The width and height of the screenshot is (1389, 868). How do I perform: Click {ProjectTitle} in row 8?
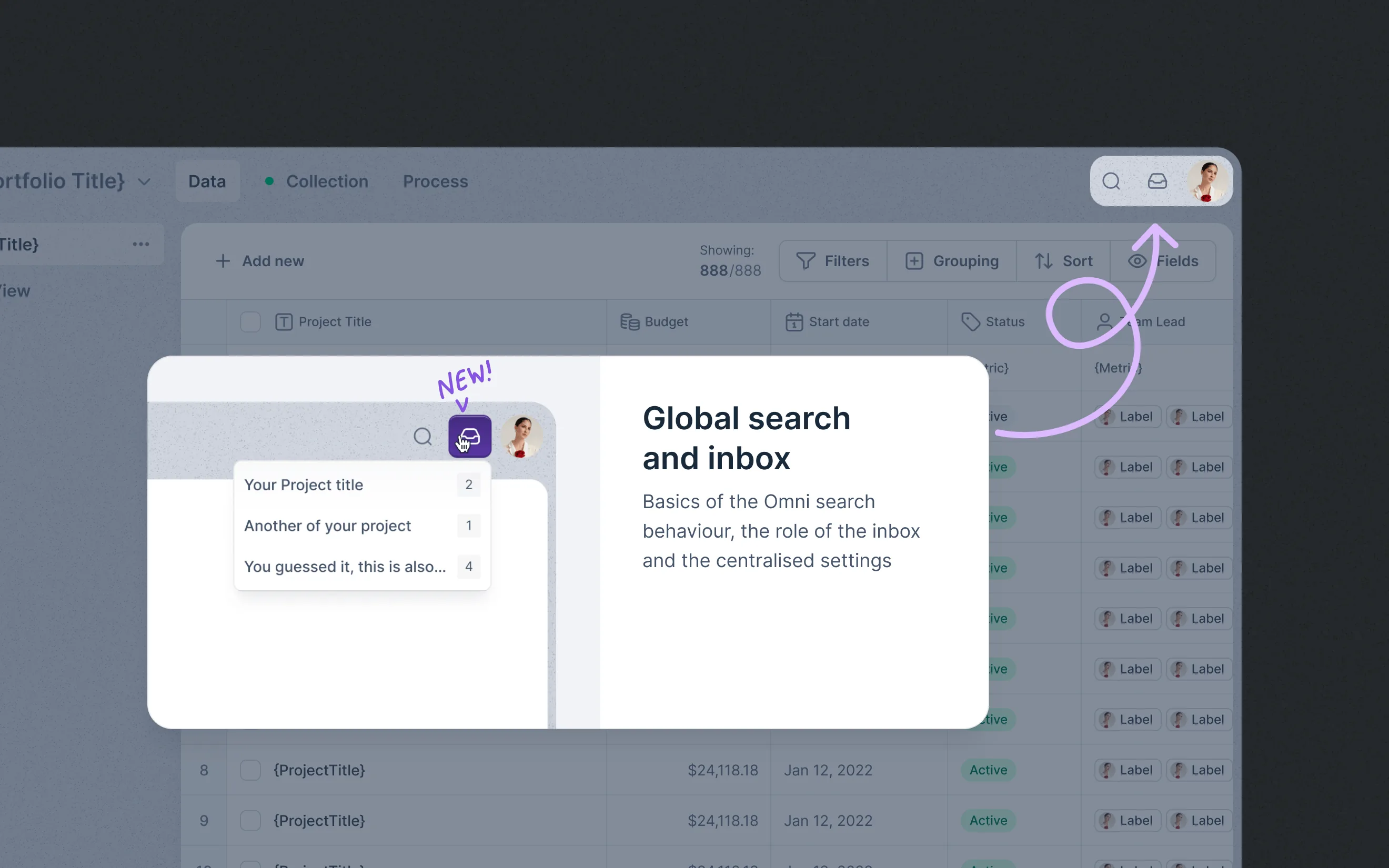tap(319, 770)
